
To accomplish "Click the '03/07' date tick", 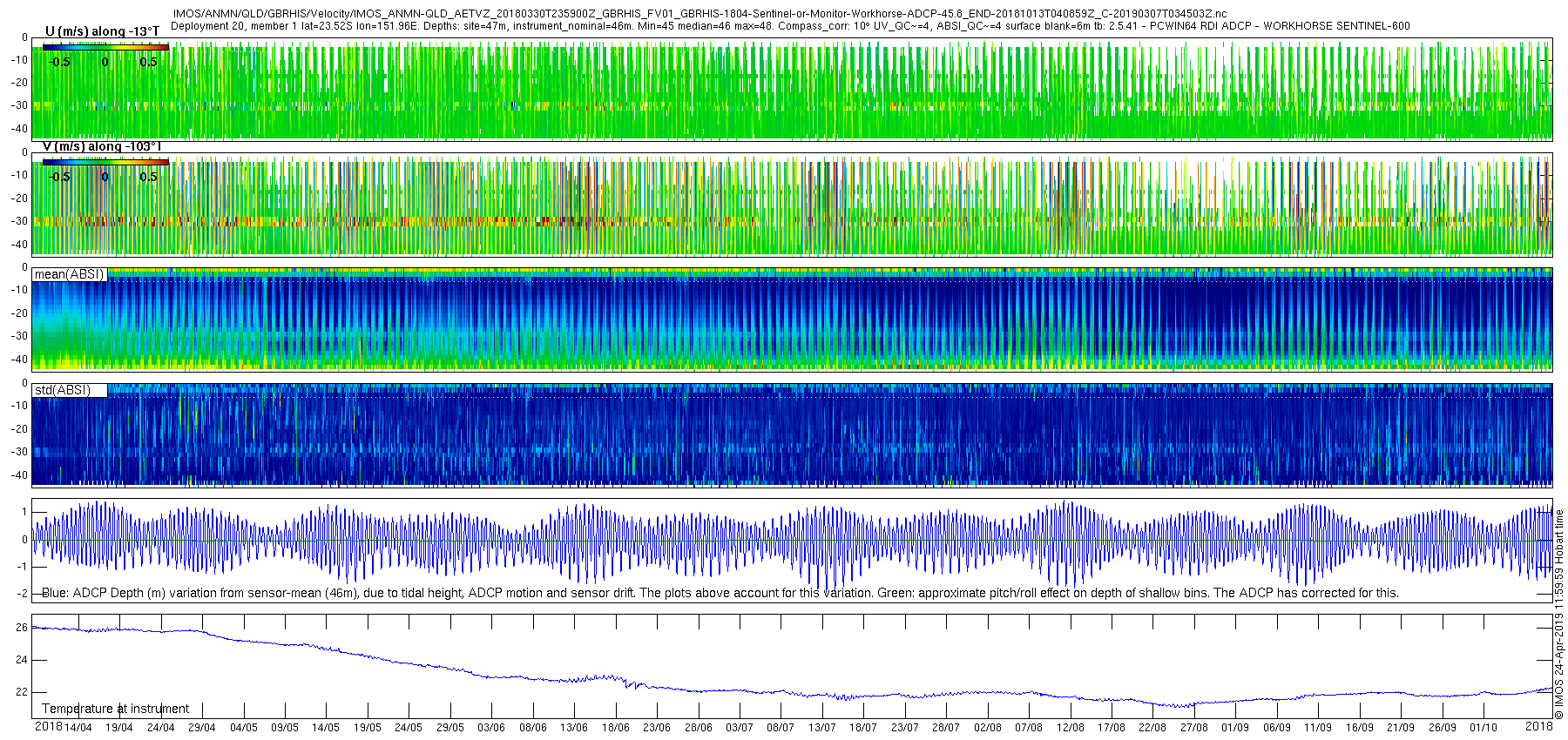I will click(x=740, y=728).
